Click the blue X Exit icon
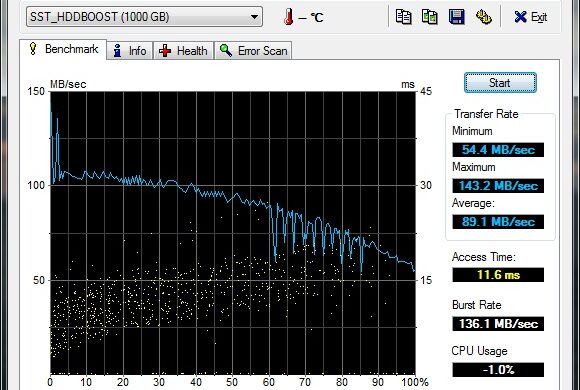This screenshot has width=580, height=390. 520,17
